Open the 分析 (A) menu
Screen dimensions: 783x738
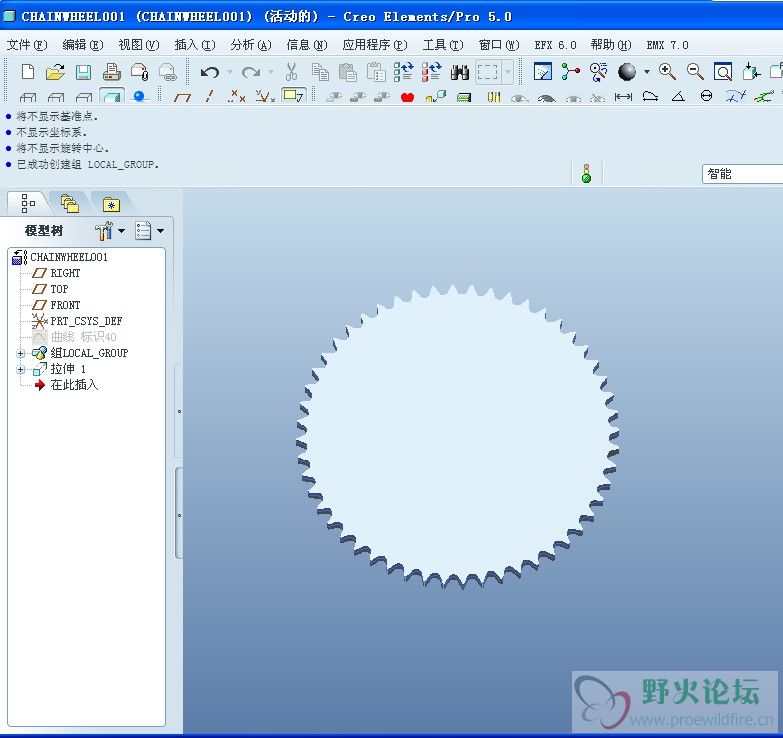251,45
